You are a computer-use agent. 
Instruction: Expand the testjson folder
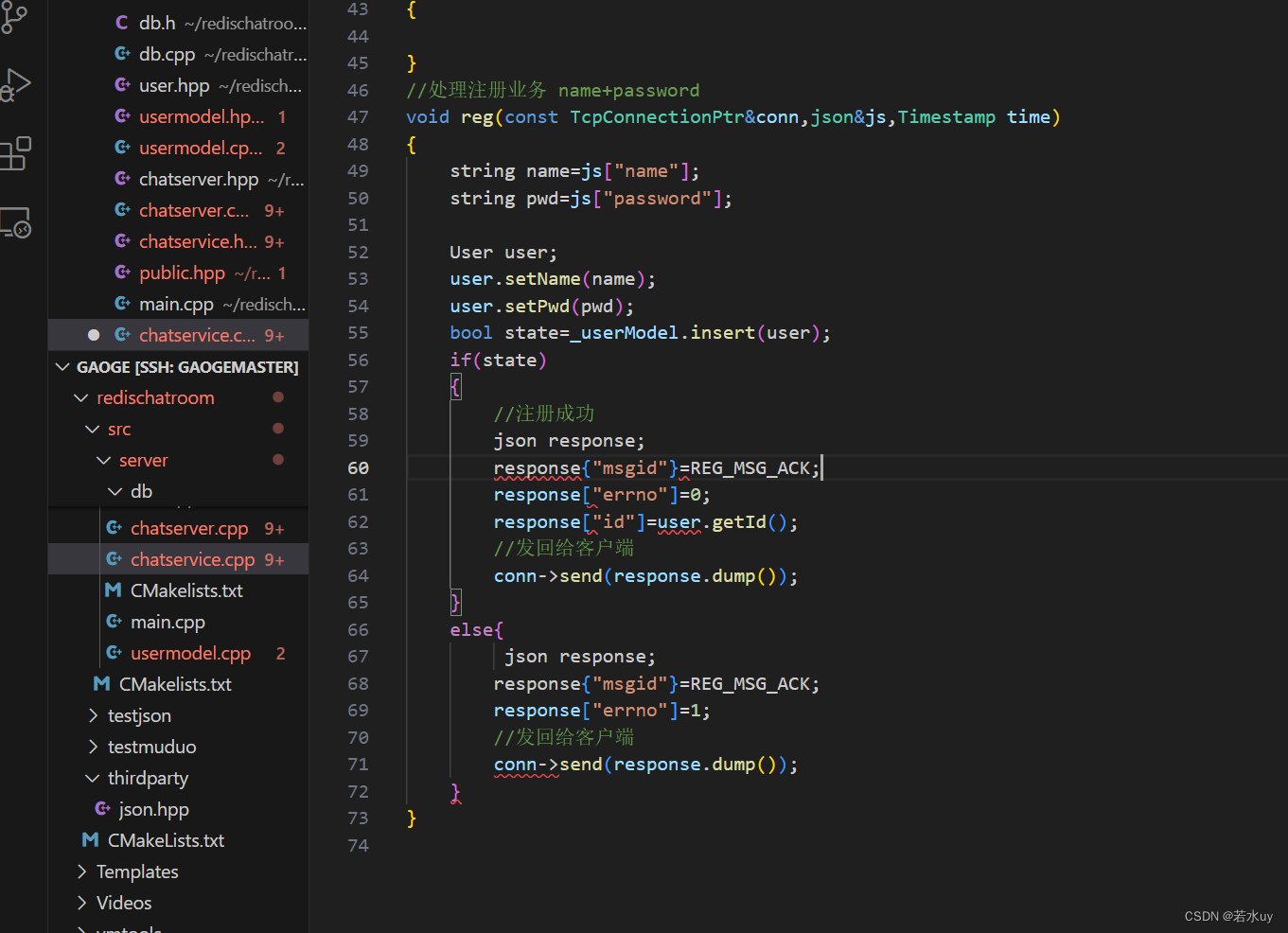pyautogui.click(x=93, y=715)
